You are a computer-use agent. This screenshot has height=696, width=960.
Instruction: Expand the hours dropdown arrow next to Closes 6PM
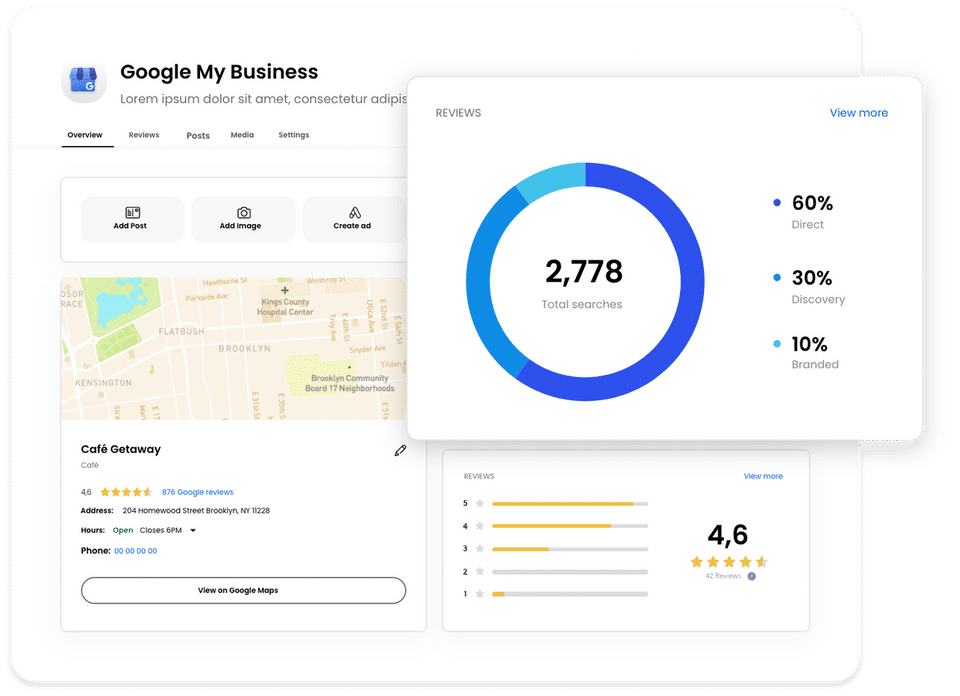[193, 531]
